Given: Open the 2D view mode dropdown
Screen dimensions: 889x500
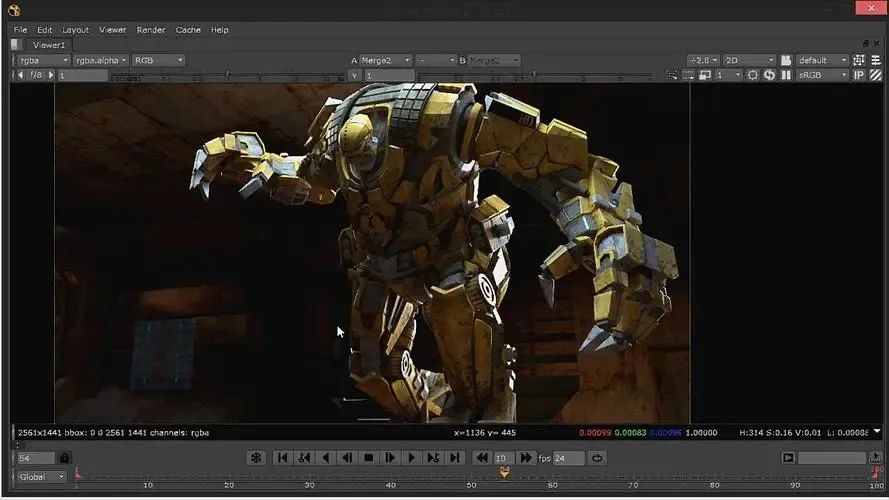Looking at the screenshot, I should 748,60.
